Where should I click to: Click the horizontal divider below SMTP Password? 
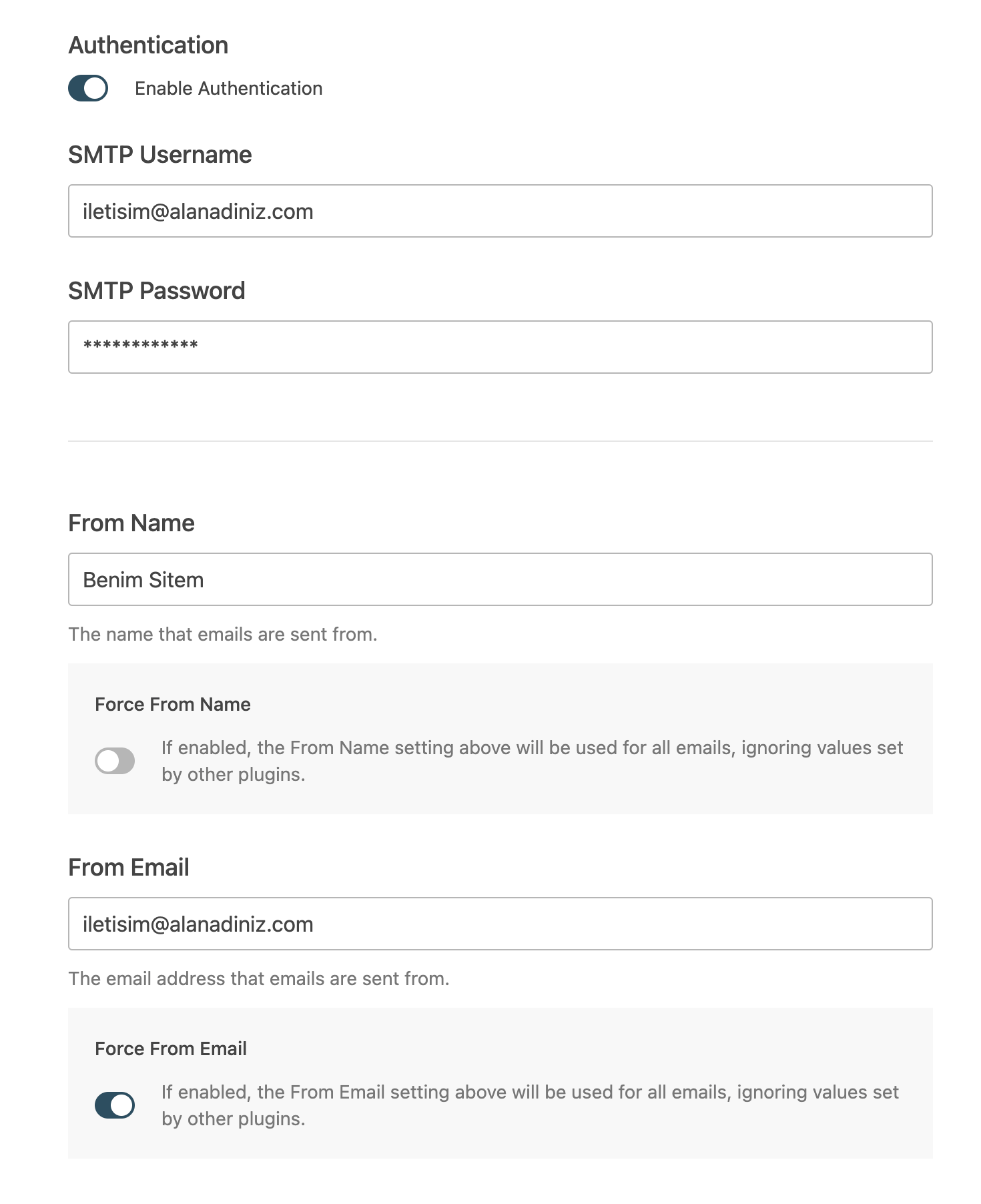(501, 441)
